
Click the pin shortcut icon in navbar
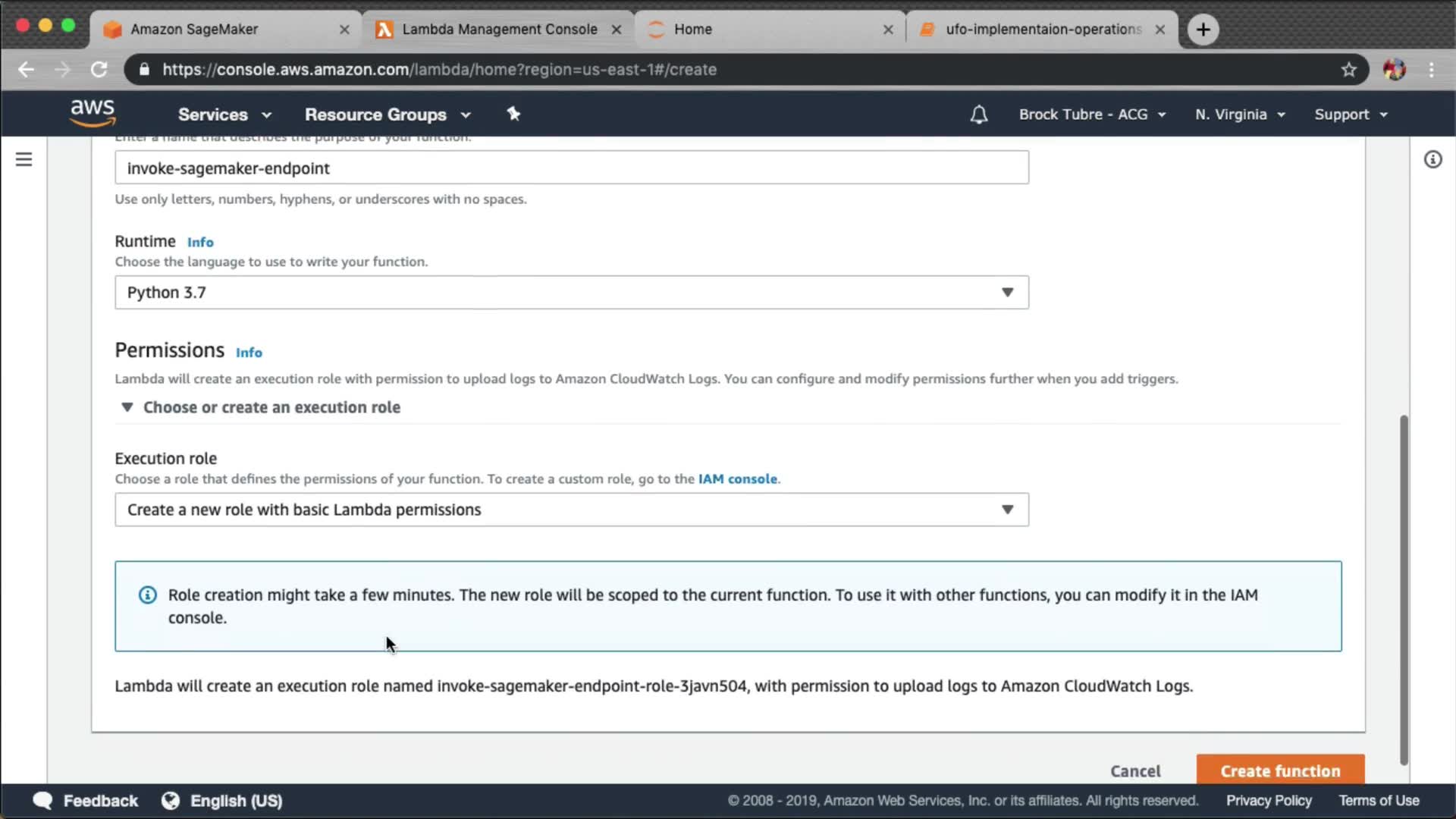point(513,114)
